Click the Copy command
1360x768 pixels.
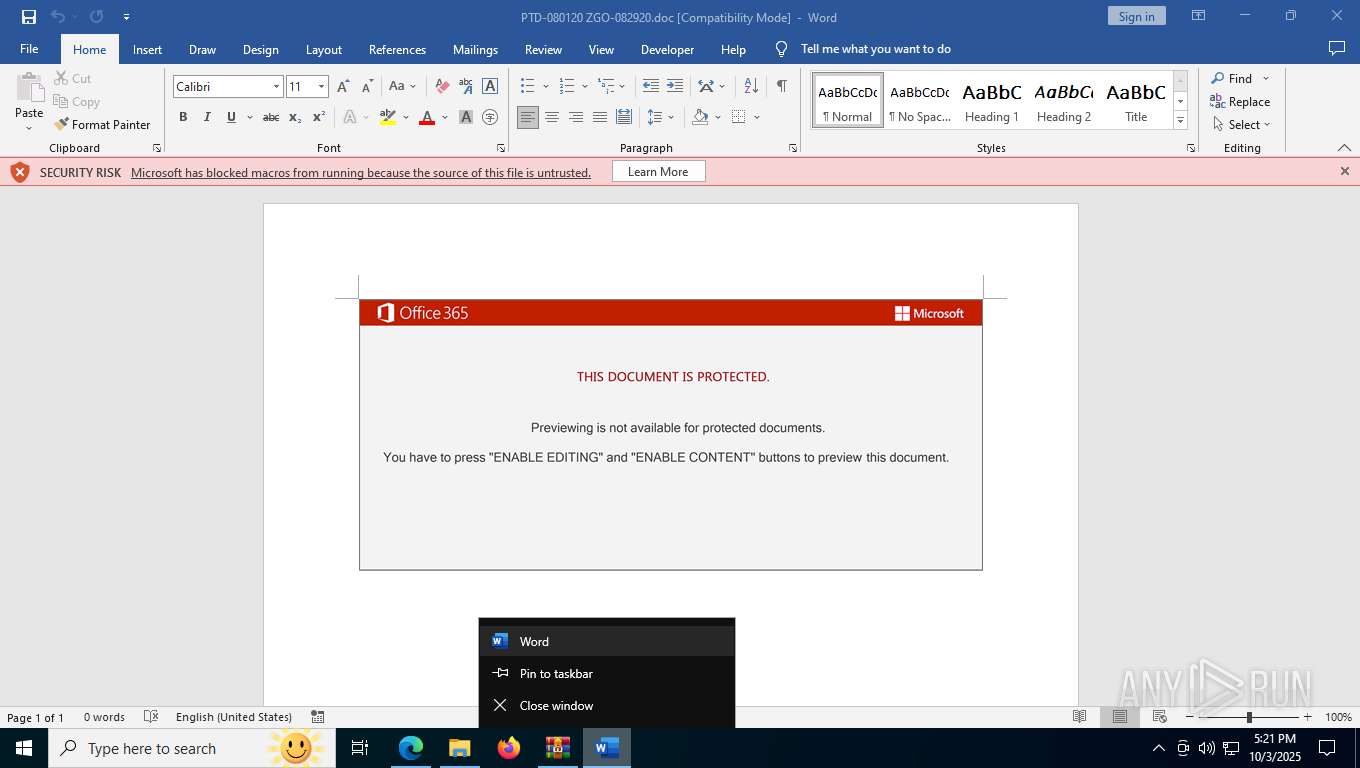click(76, 101)
